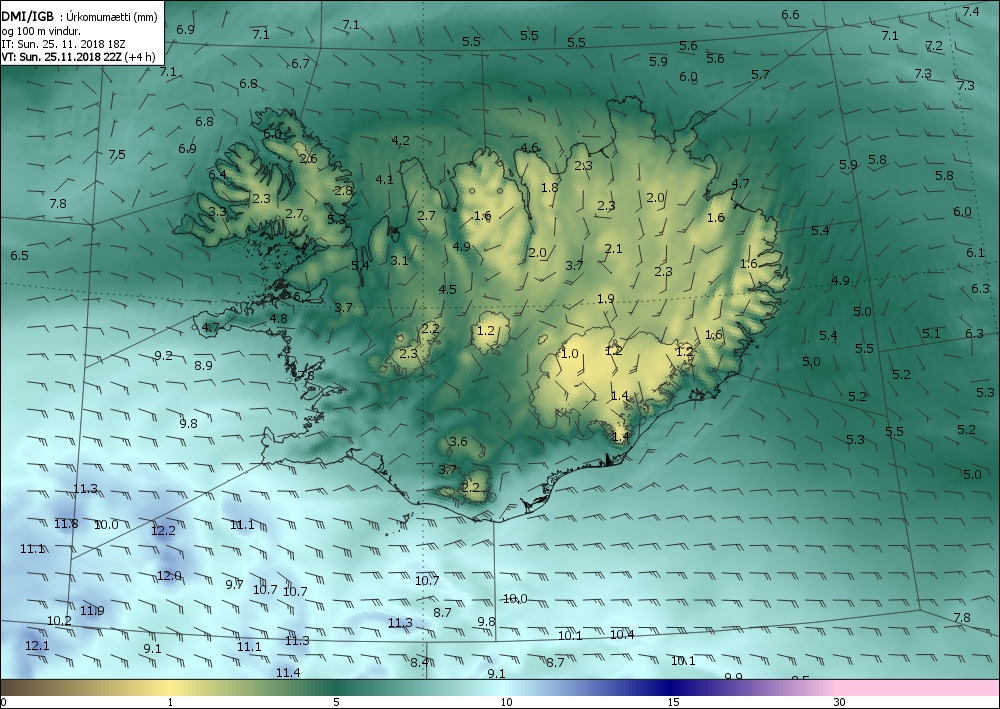
Task: Click the 7.4 value in top-right corner
Action: click(971, 11)
